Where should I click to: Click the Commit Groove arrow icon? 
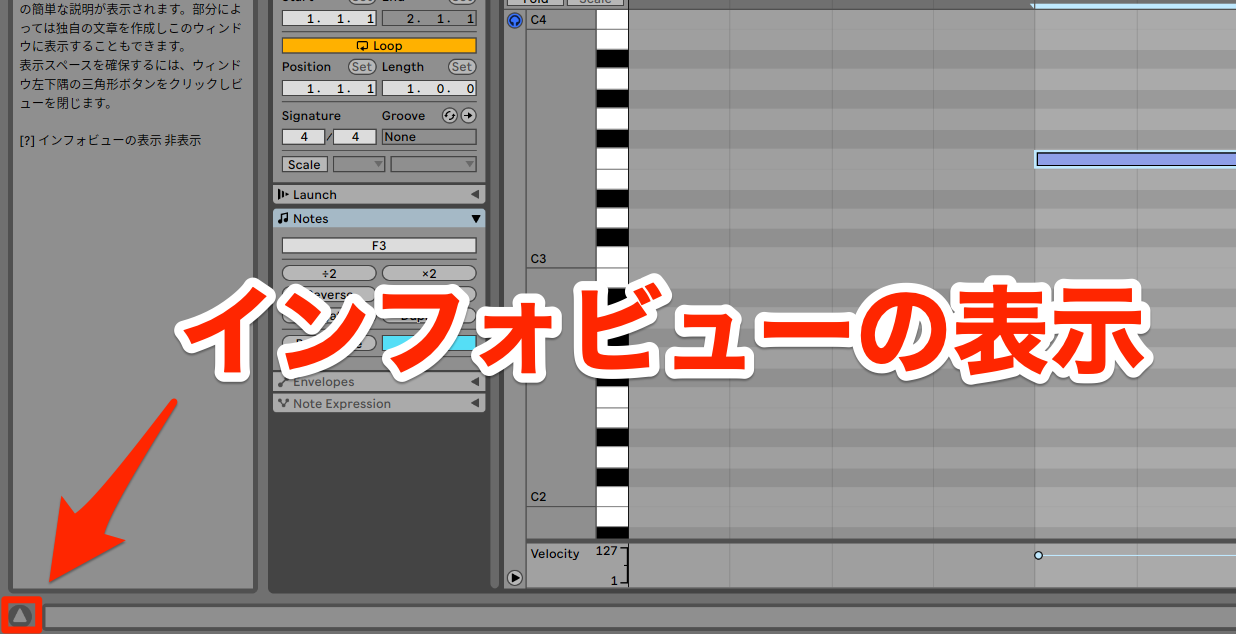click(467, 116)
